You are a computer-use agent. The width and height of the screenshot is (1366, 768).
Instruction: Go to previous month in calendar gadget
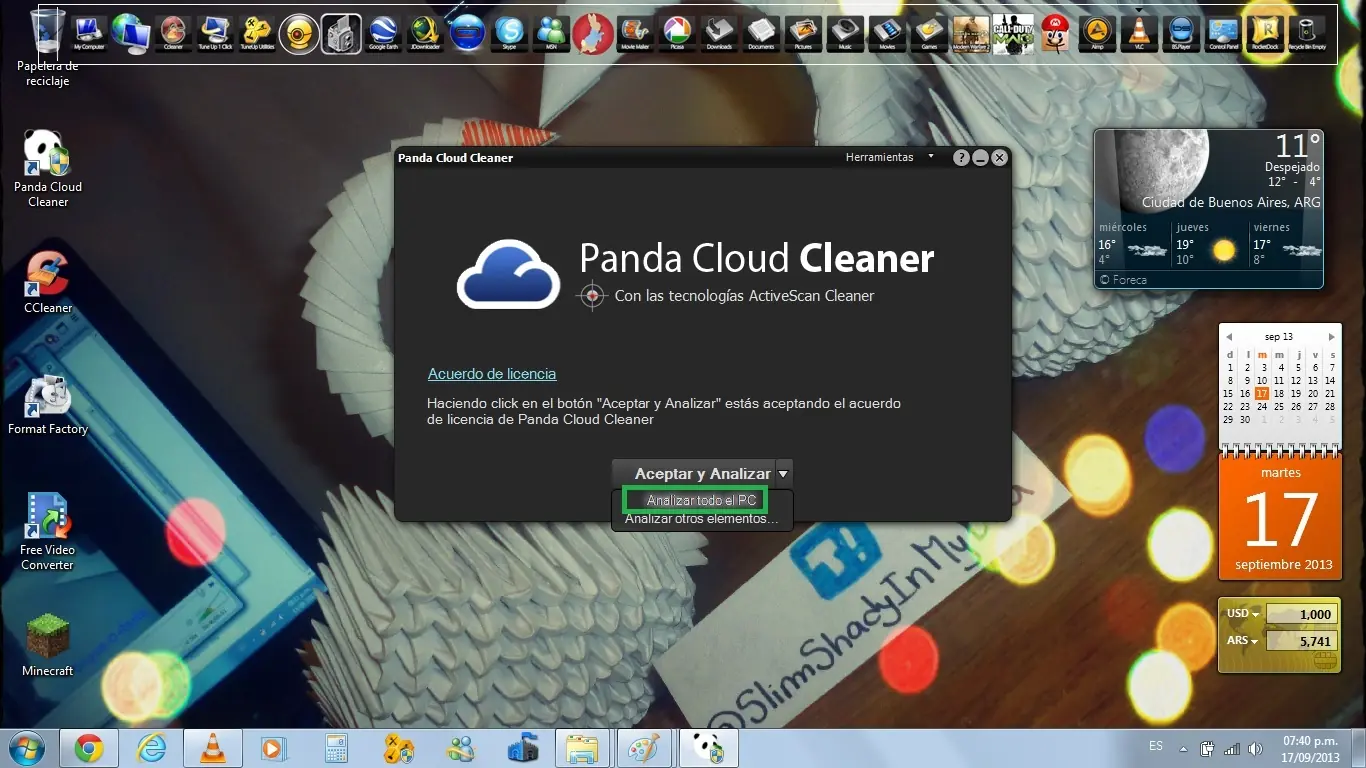click(x=1229, y=337)
